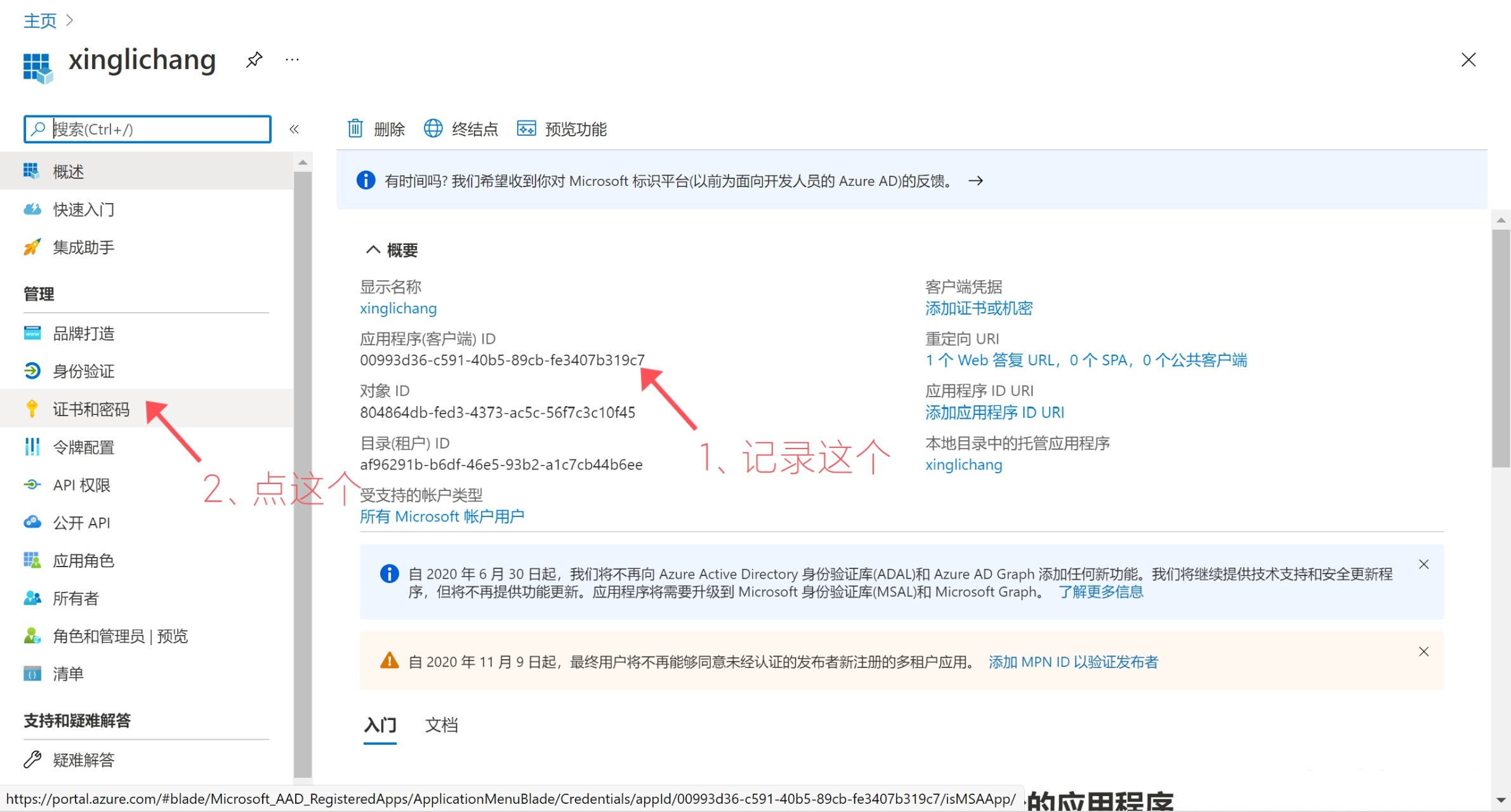Click the main content scrollbar thumb

coord(1501,348)
